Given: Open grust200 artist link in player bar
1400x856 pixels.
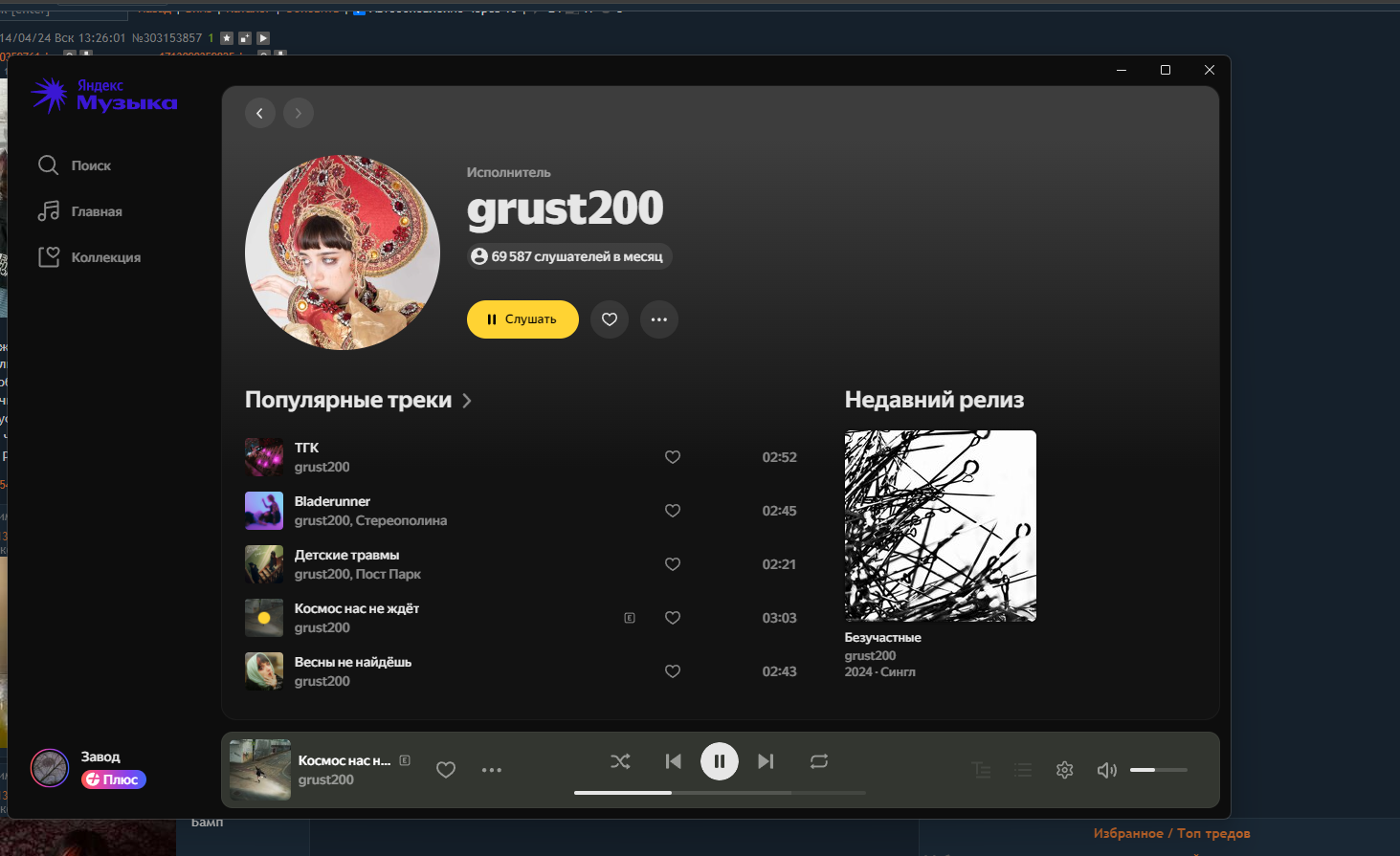Looking at the screenshot, I should (326, 779).
